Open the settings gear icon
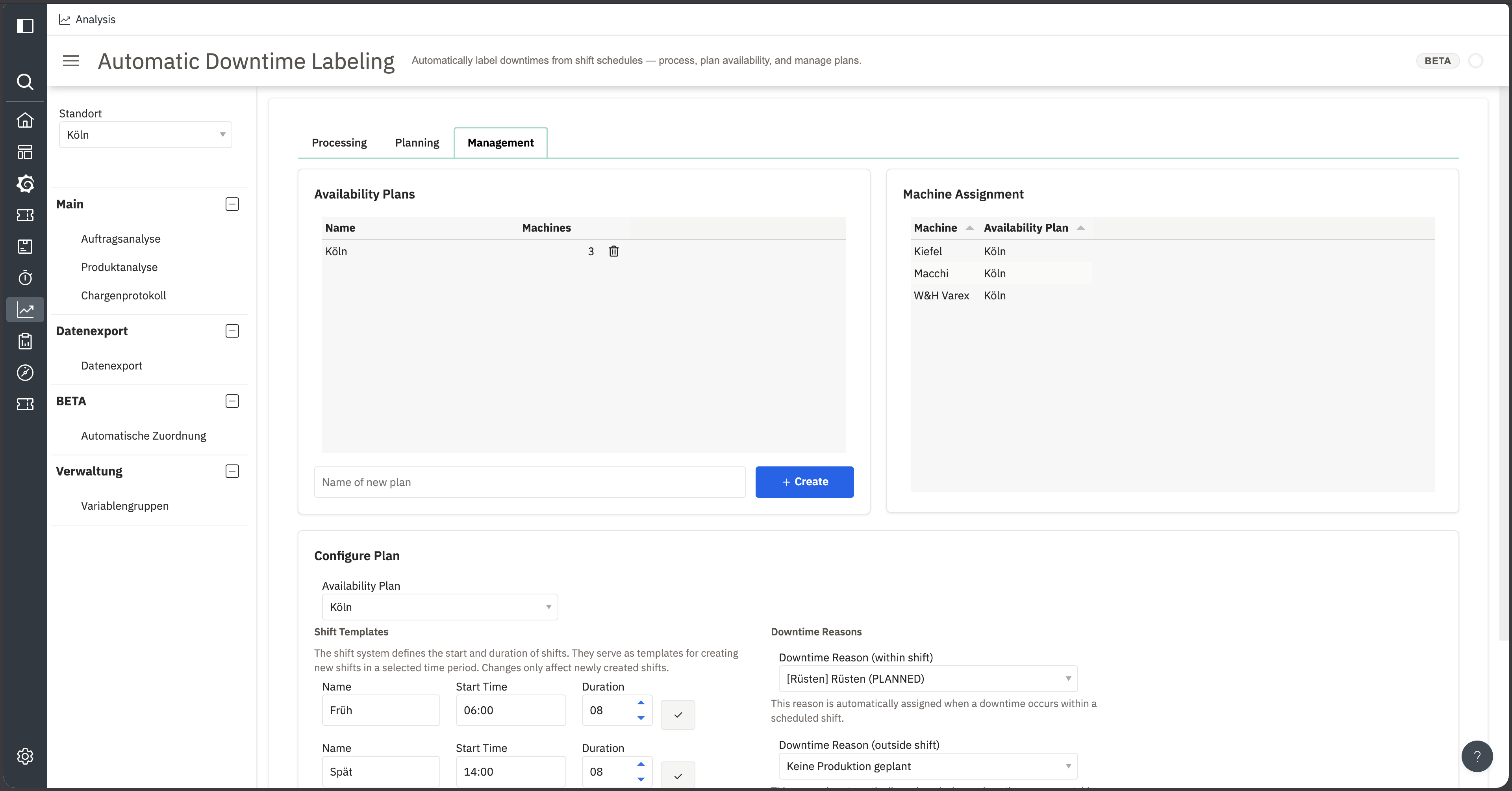Image resolution: width=1512 pixels, height=791 pixels. pyautogui.click(x=25, y=756)
